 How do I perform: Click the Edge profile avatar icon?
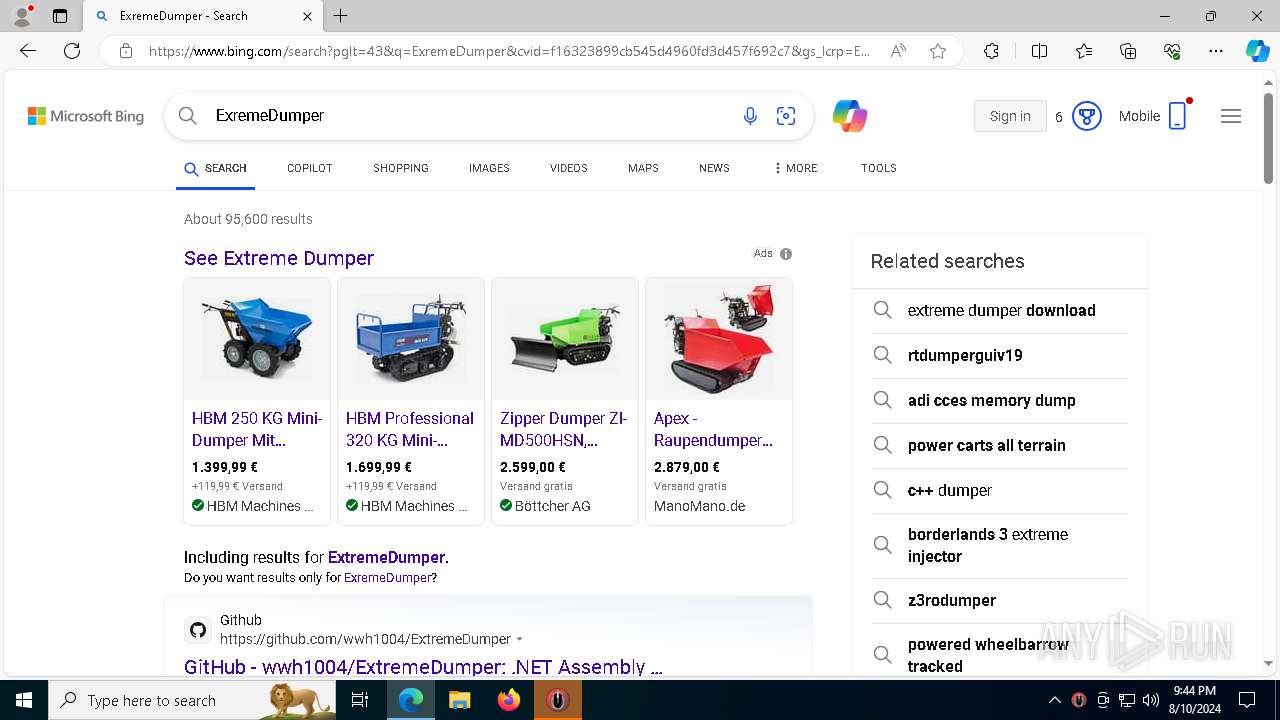(22, 16)
